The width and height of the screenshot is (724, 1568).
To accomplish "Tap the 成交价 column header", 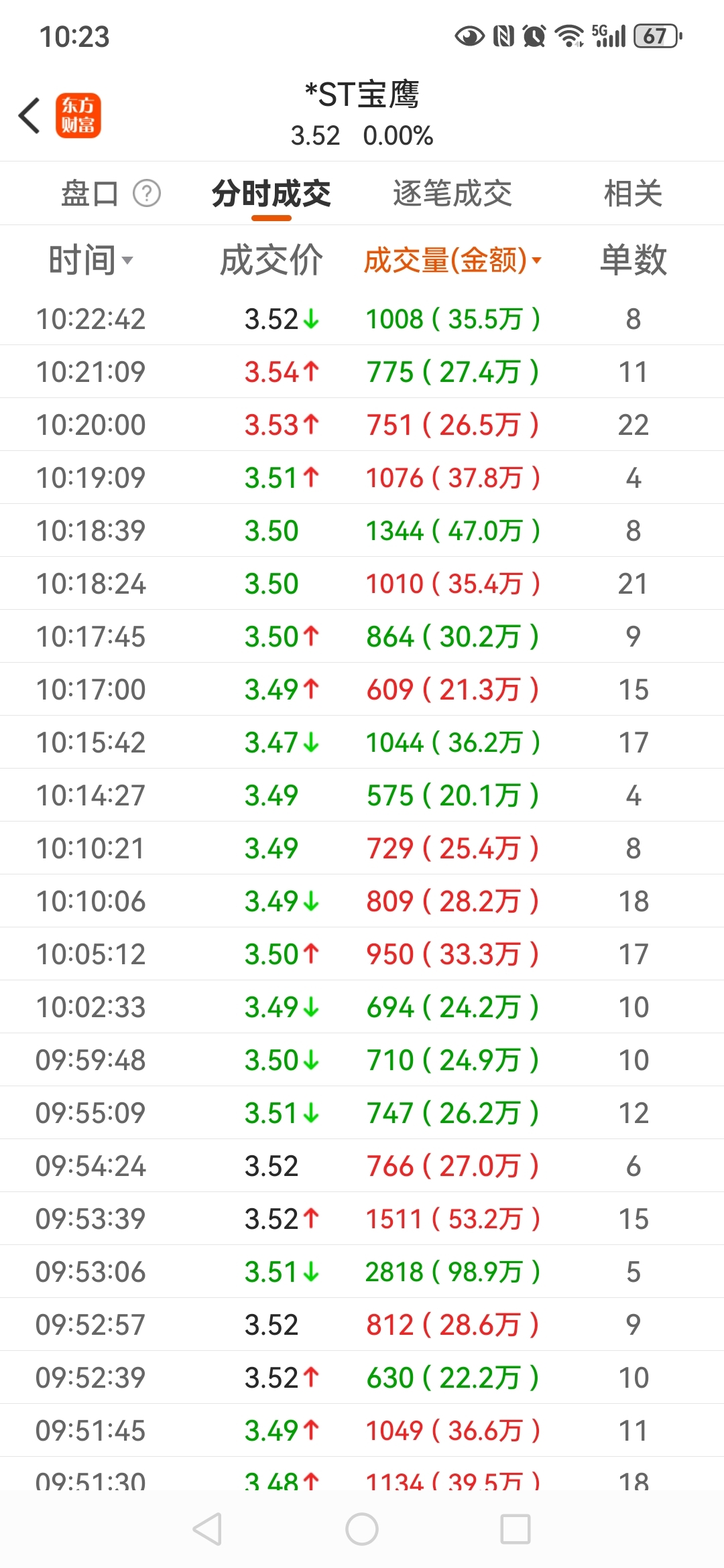I will [271, 260].
